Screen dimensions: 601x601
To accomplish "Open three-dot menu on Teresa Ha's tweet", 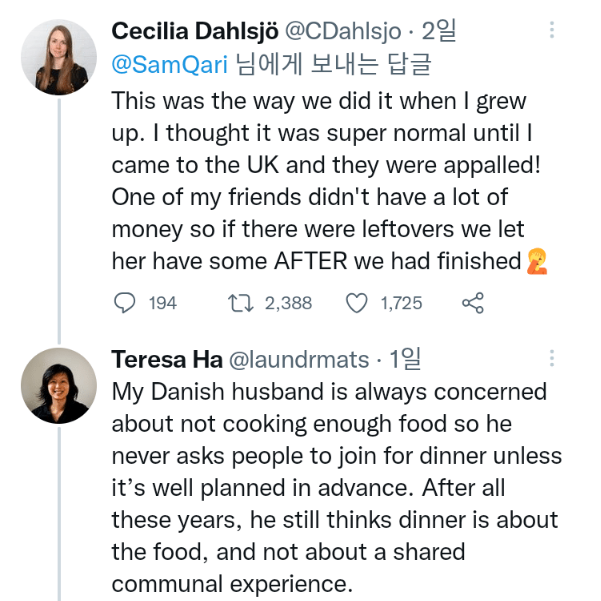I will pos(551,360).
